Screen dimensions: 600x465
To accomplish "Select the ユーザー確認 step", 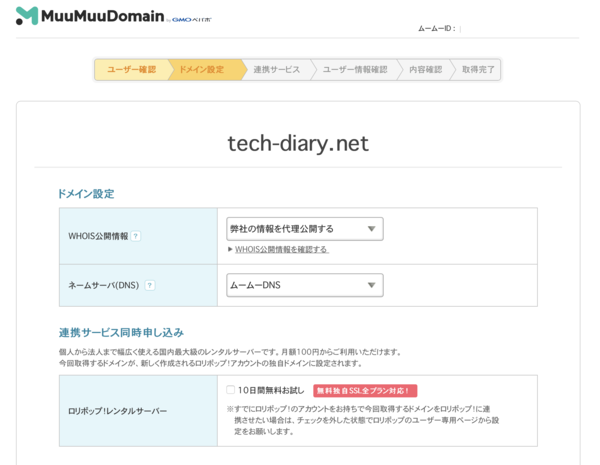I will pos(131,70).
